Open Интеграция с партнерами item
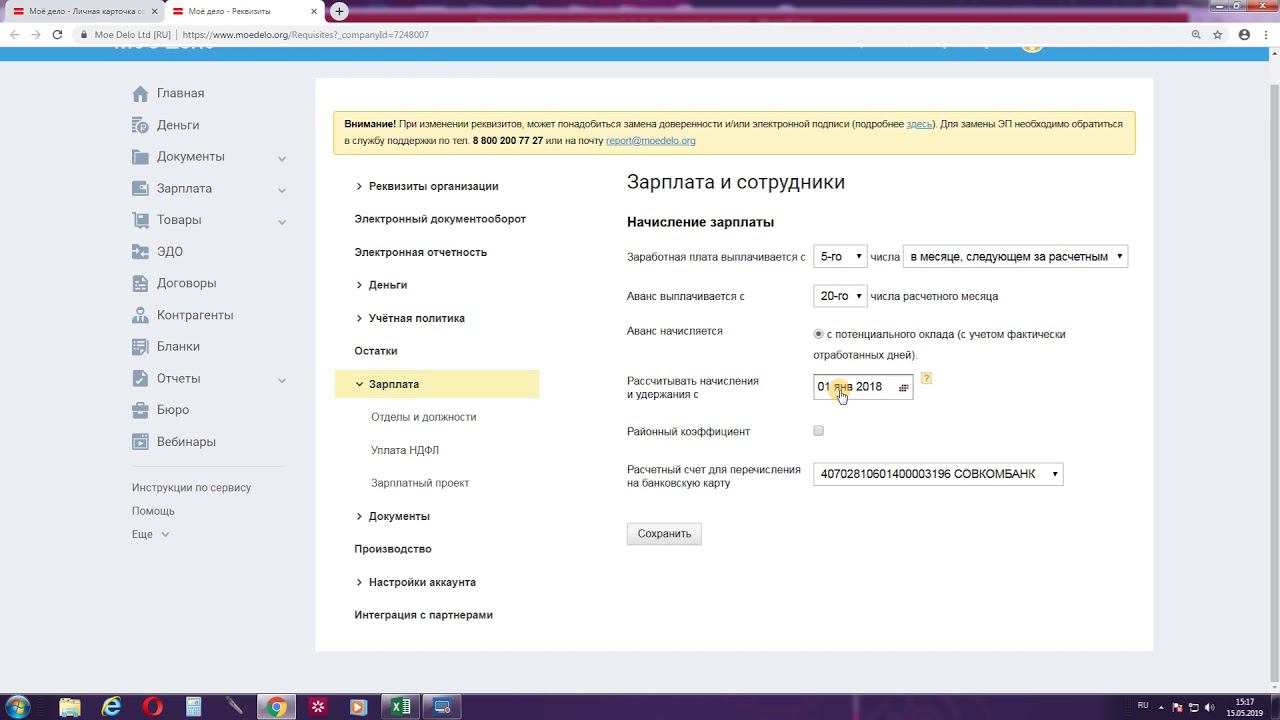 [424, 615]
